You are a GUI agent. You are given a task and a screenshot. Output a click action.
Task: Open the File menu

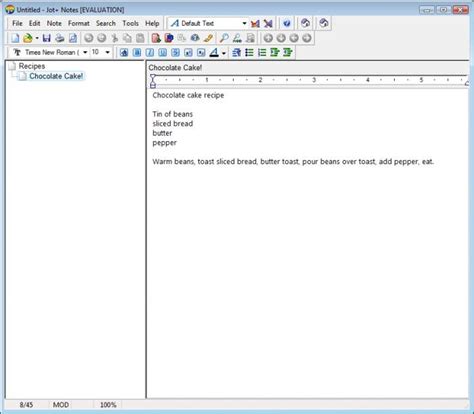17,23
